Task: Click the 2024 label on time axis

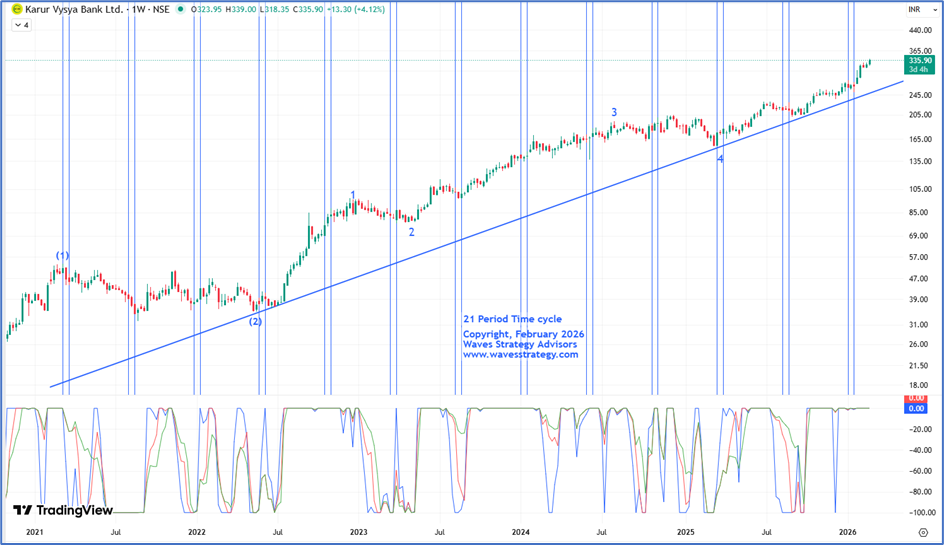Action: [x=521, y=532]
